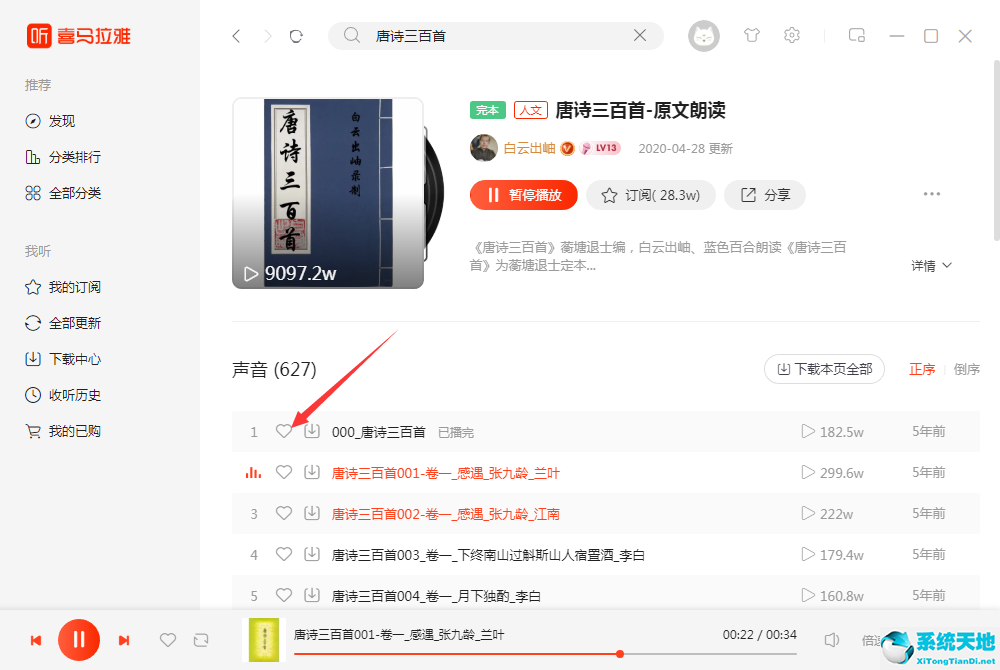Switch to mini player mode icon
Screen dimensions: 1000x670
857,35
